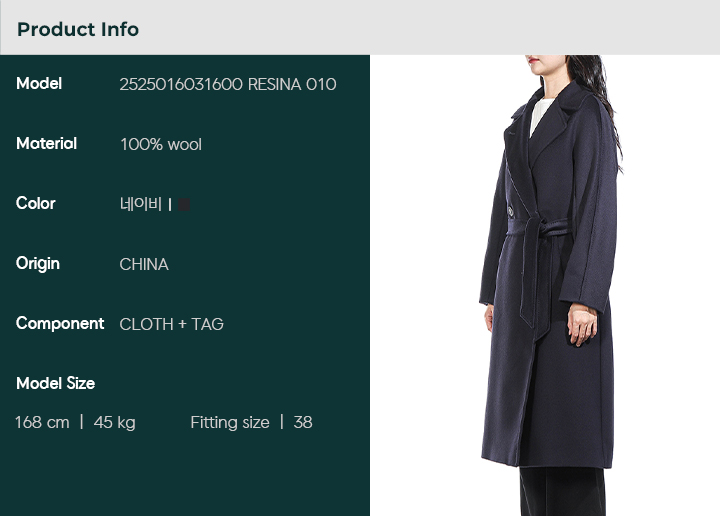
Task: Click the Origin label
Action: (38, 264)
